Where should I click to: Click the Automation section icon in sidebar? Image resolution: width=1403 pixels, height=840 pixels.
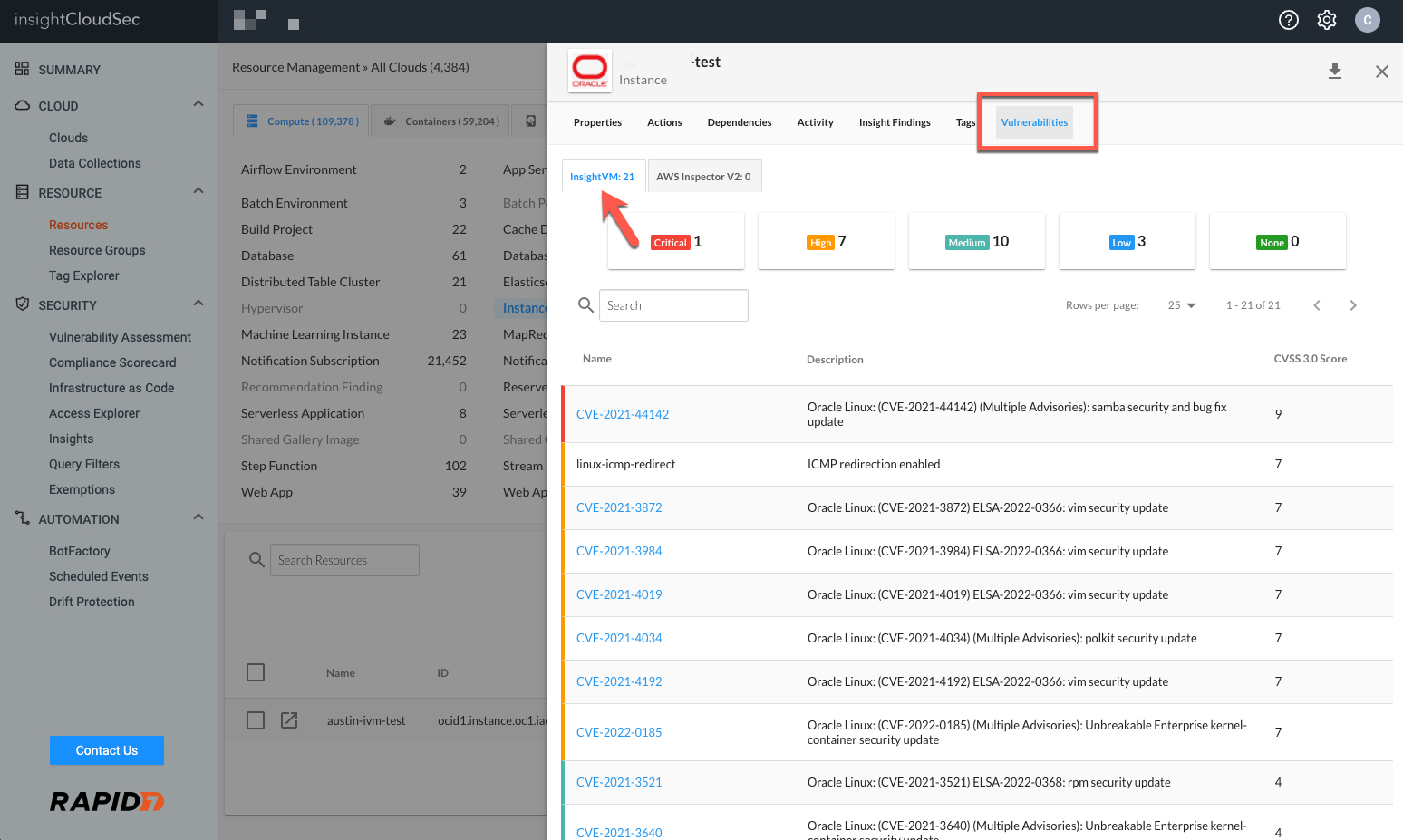pyautogui.click(x=22, y=518)
